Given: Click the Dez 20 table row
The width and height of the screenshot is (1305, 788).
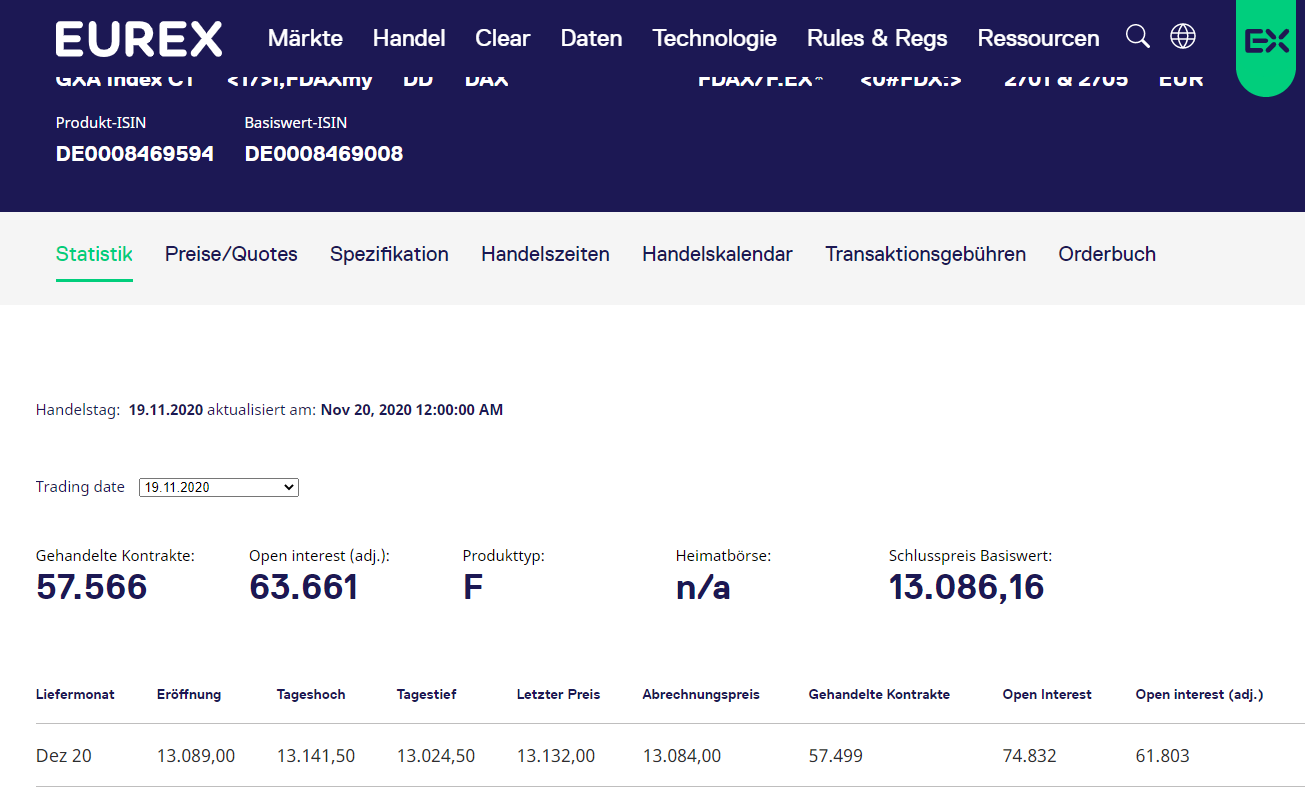Looking at the screenshot, I should click(64, 756).
